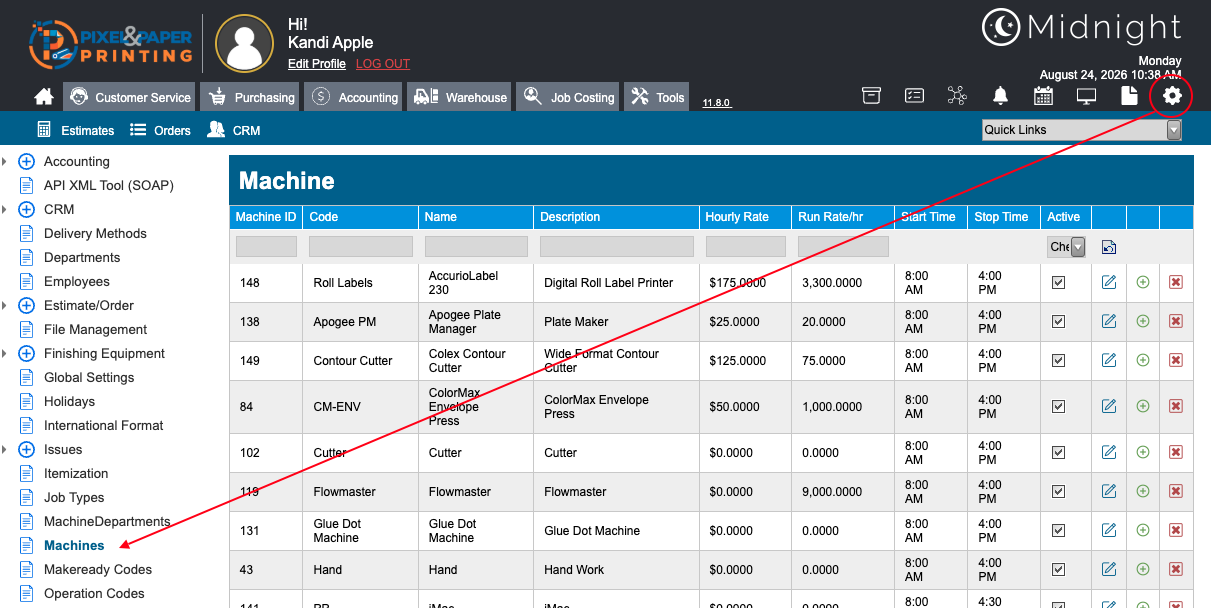Image resolution: width=1211 pixels, height=608 pixels.
Task: Sort by Machine ID column header
Action: [266, 217]
